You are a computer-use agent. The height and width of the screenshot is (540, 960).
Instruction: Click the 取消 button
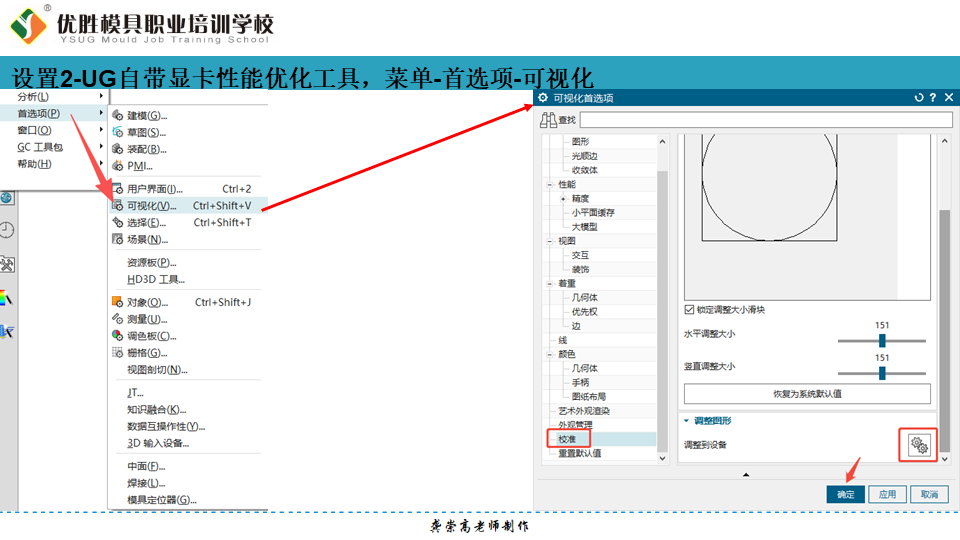pyautogui.click(x=929, y=494)
